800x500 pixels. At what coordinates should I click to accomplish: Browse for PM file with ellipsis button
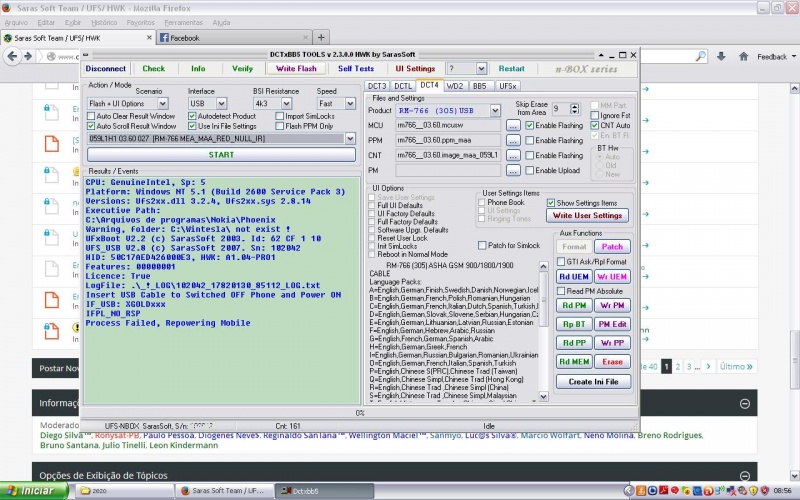pos(513,170)
